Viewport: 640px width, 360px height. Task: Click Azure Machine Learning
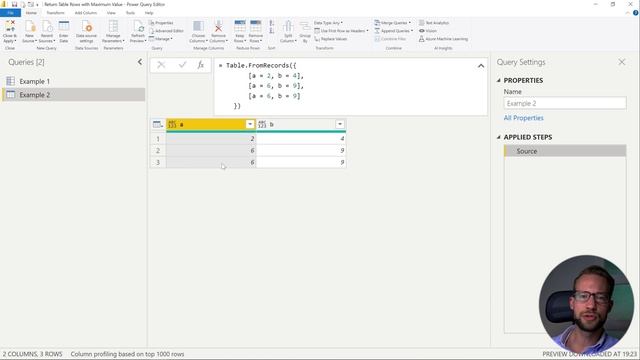[x=443, y=39]
